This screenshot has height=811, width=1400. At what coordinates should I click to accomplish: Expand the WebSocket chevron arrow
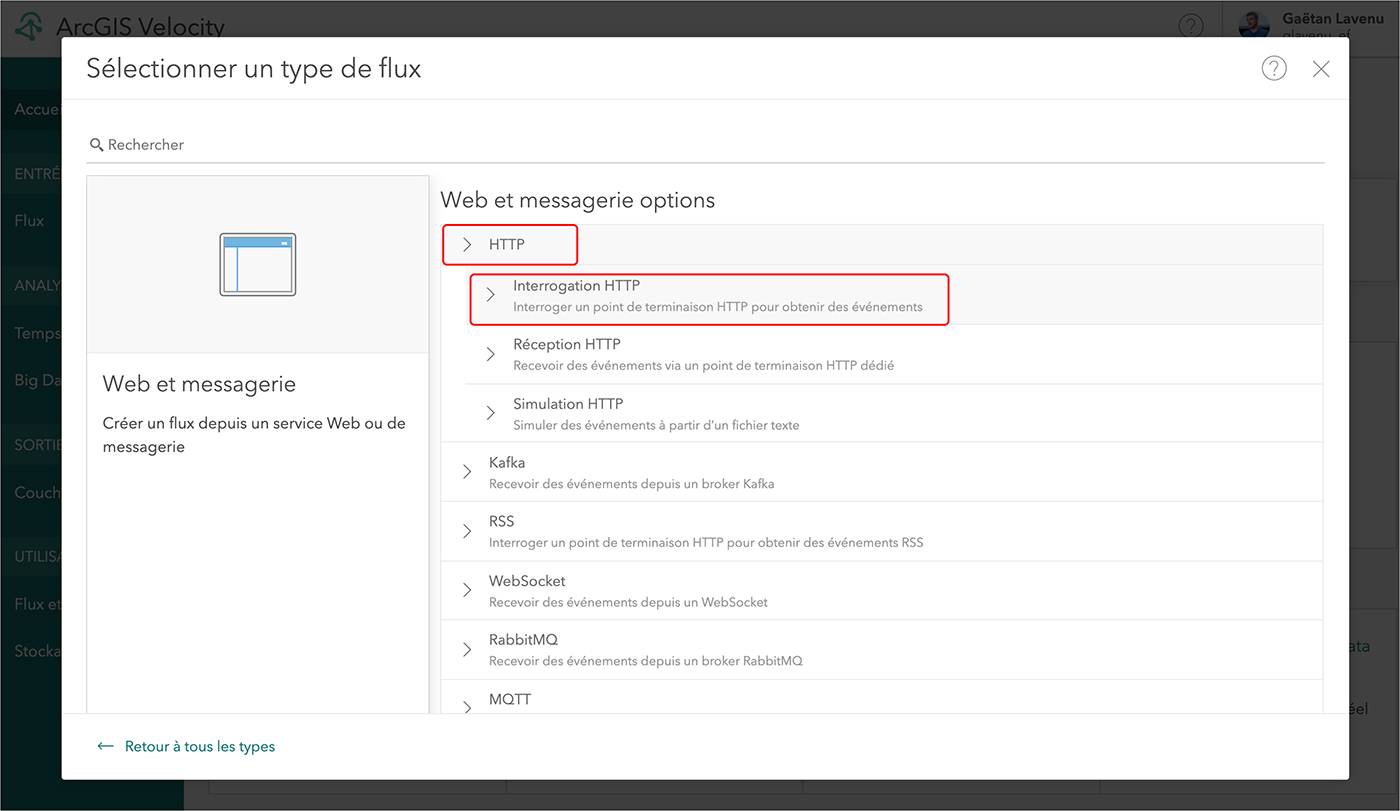(x=467, y=590)
